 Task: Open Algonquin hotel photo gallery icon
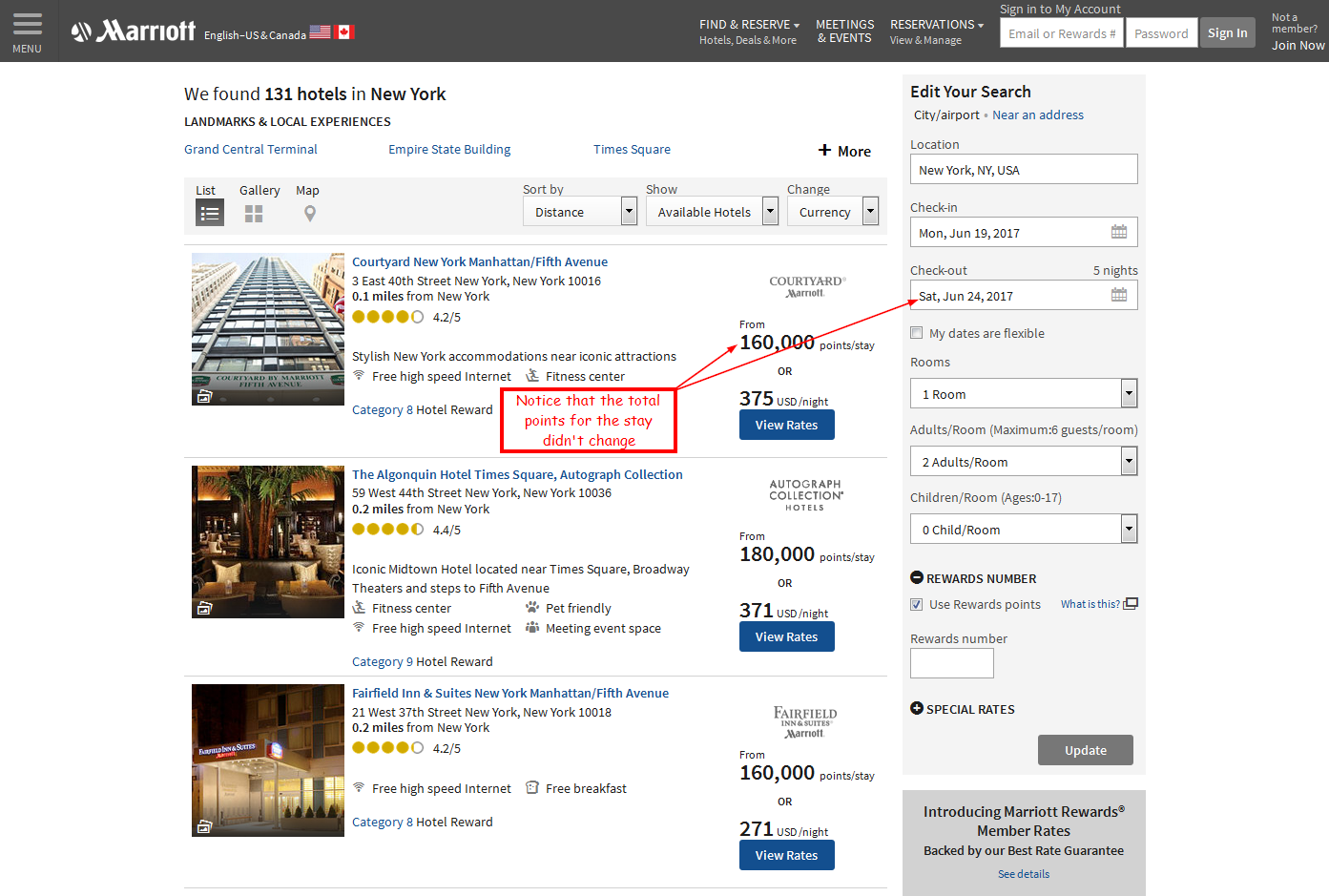(x=204, y=608)
